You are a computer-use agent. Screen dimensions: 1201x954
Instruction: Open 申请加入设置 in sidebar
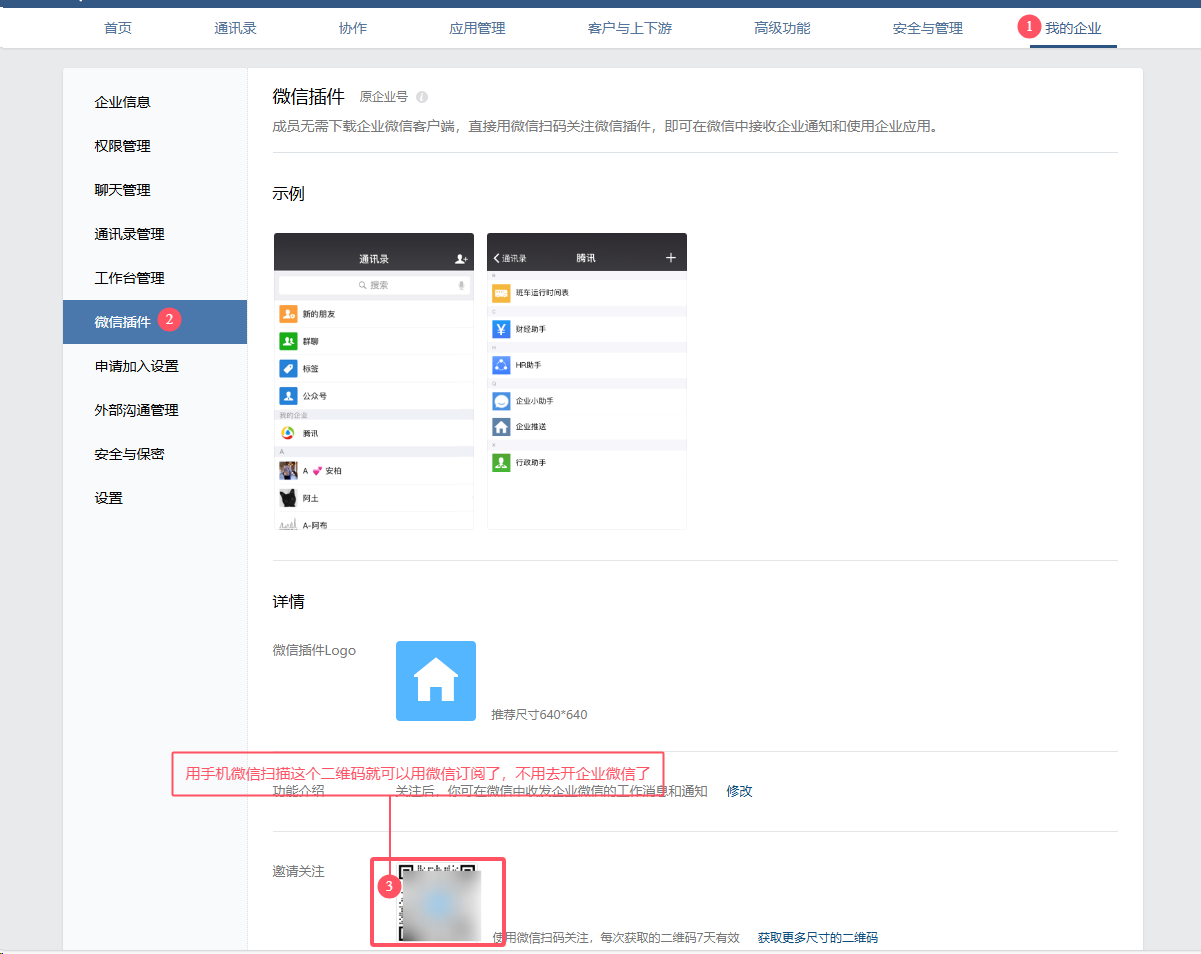point(155,366)
